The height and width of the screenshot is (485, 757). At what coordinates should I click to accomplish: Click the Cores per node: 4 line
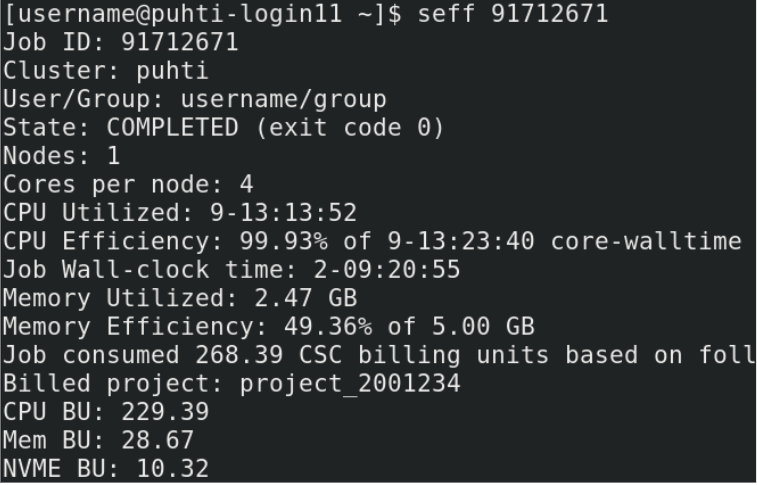pos(128,184)
